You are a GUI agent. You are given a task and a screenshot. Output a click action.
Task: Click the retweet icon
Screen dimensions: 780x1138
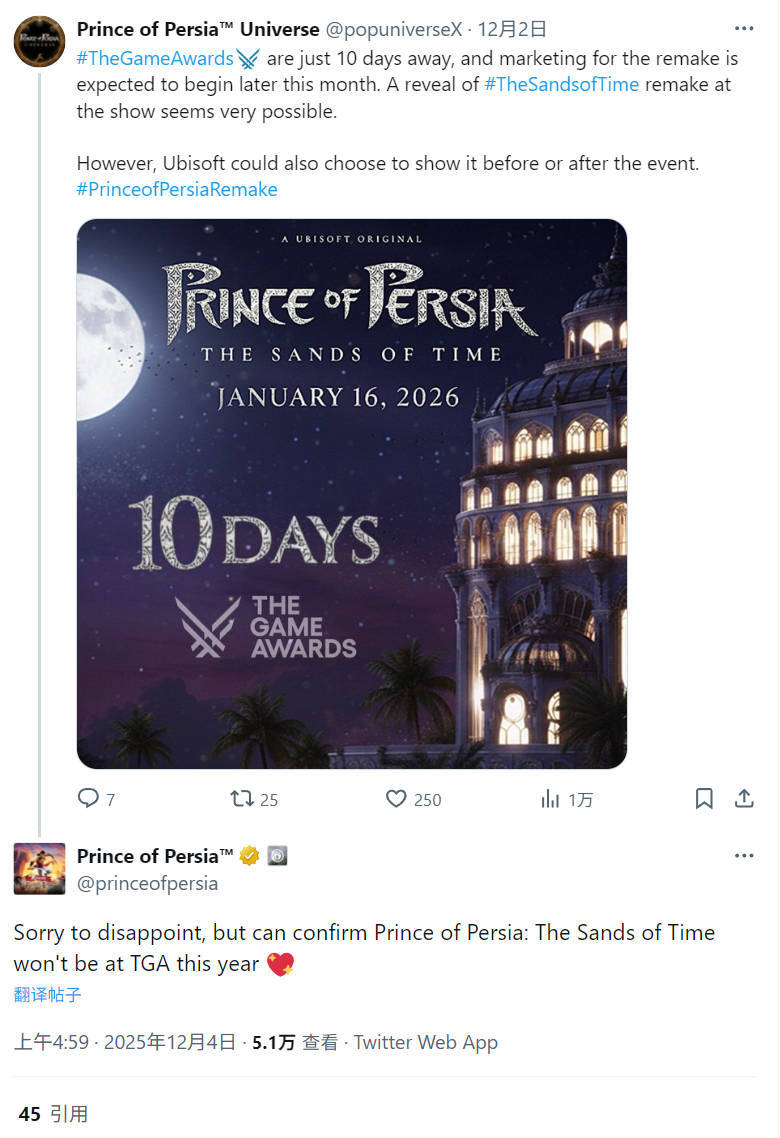242,798
